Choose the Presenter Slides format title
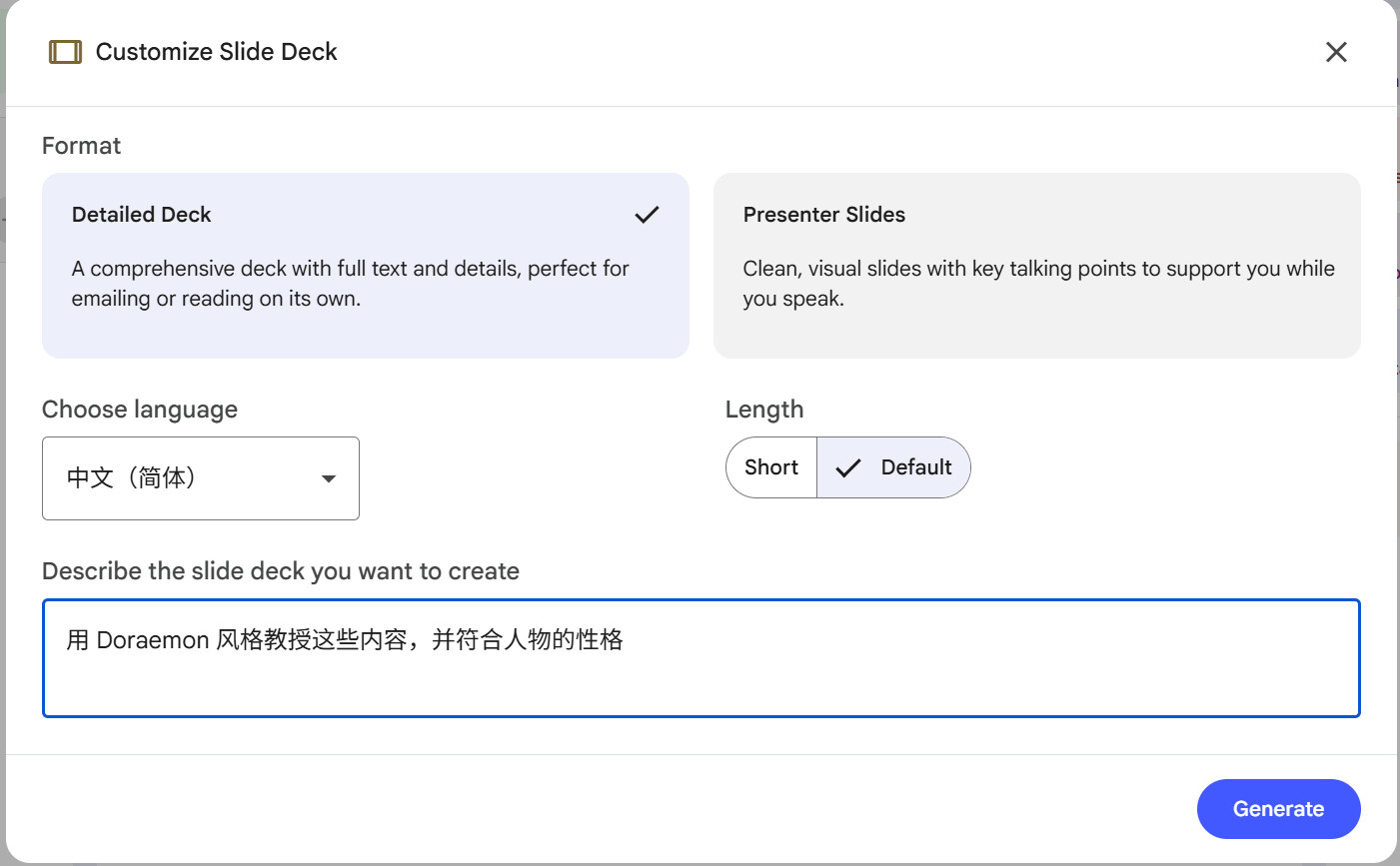Viewport: 1400px width, 866px height. click(x=824, y=215)
